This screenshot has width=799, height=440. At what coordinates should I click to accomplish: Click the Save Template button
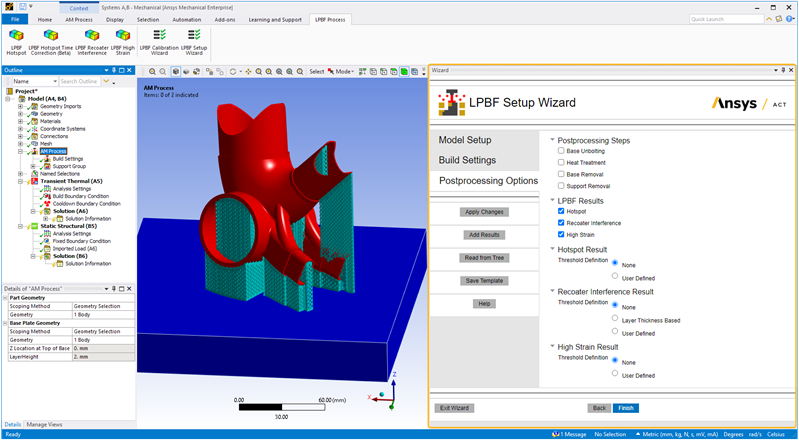[484, 280]
